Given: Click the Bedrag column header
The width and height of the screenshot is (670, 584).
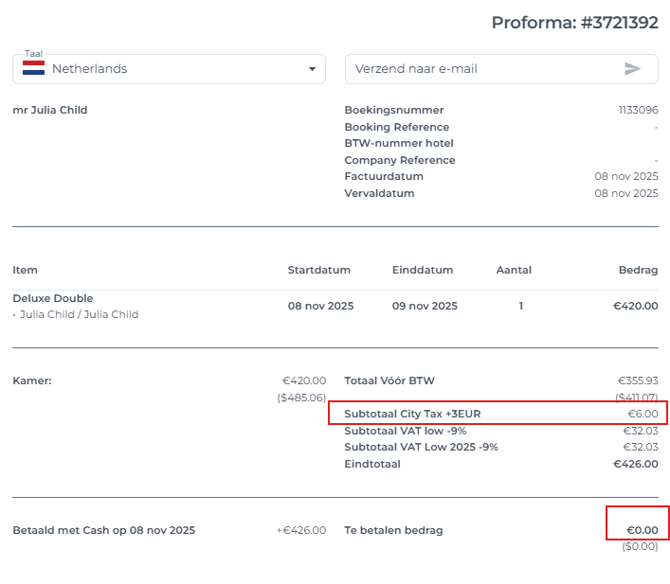Looking at the screenshot, I should pyautogui.click(x=638, y=270).
